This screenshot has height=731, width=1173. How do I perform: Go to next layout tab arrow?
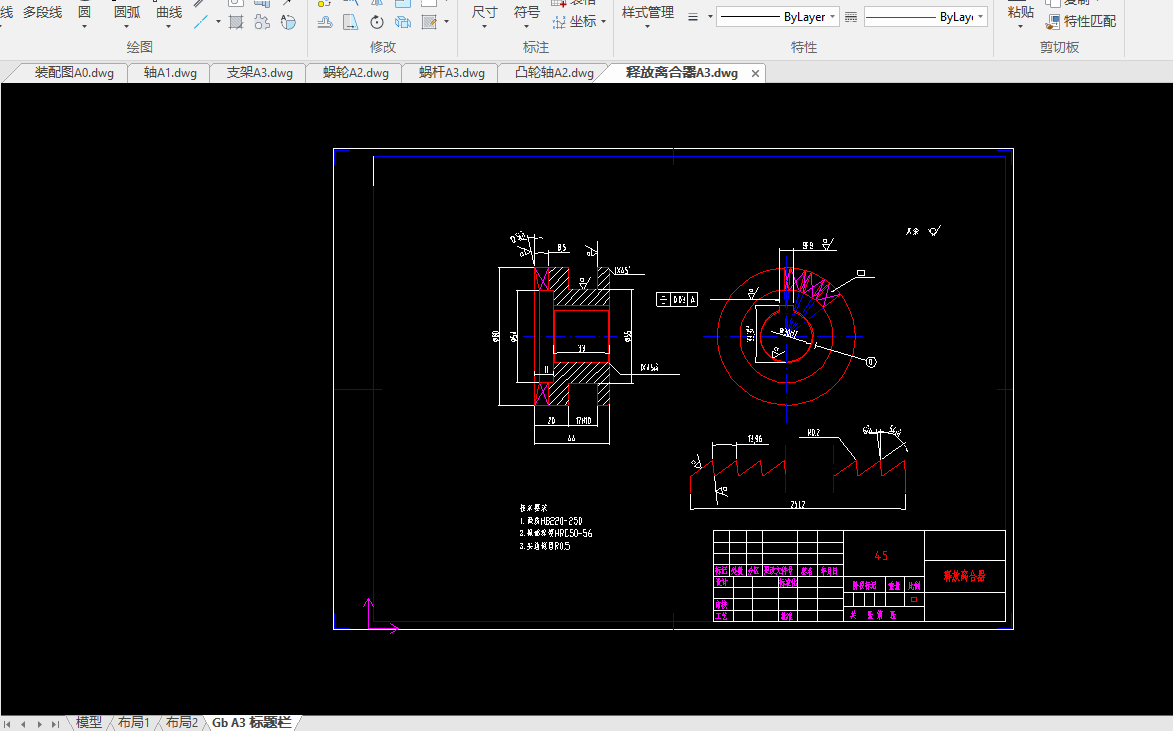click(x=39, y=724)
